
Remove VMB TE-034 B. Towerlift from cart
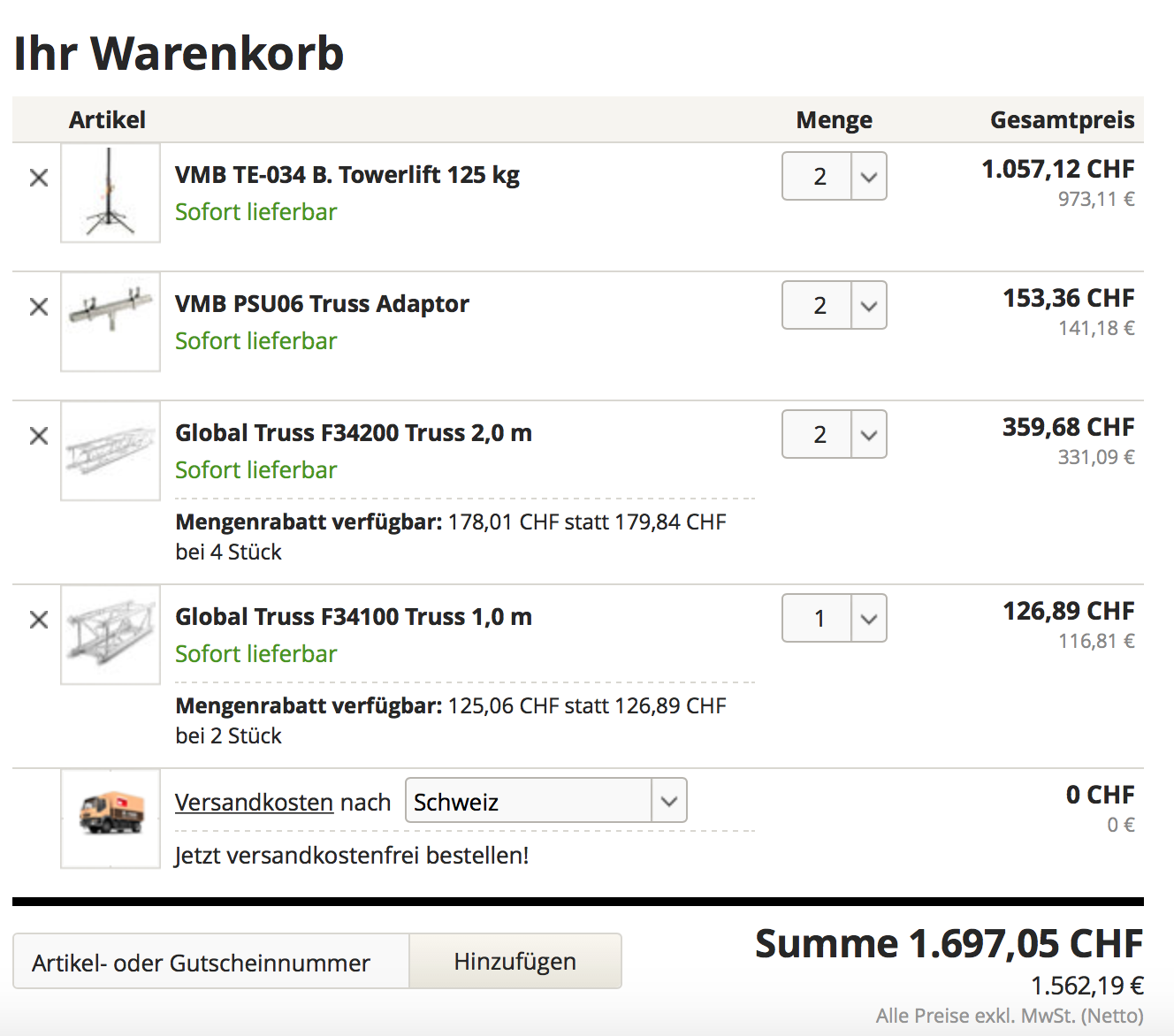pyautogui.click(x=39, y=178)
